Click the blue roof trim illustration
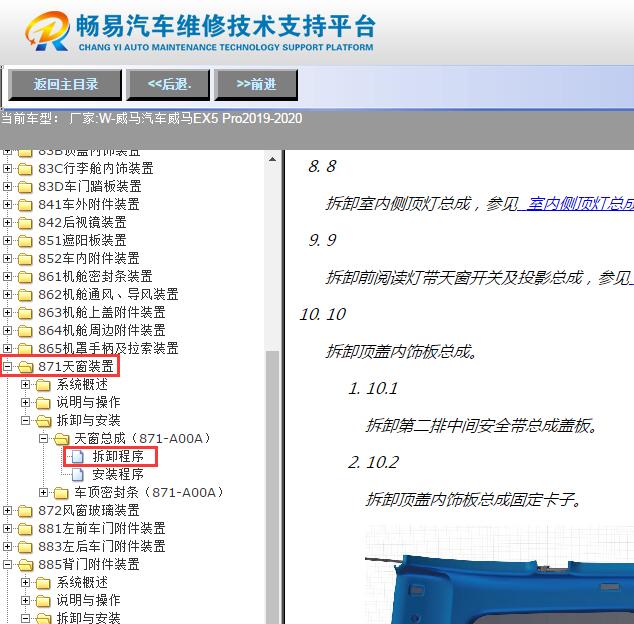This screenshot has width=634, height=624. pyautogui.click(x=499, y=588)
